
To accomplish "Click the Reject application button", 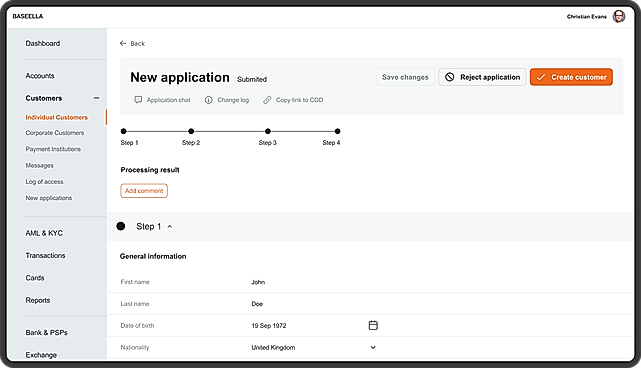I will coord(482,77).
